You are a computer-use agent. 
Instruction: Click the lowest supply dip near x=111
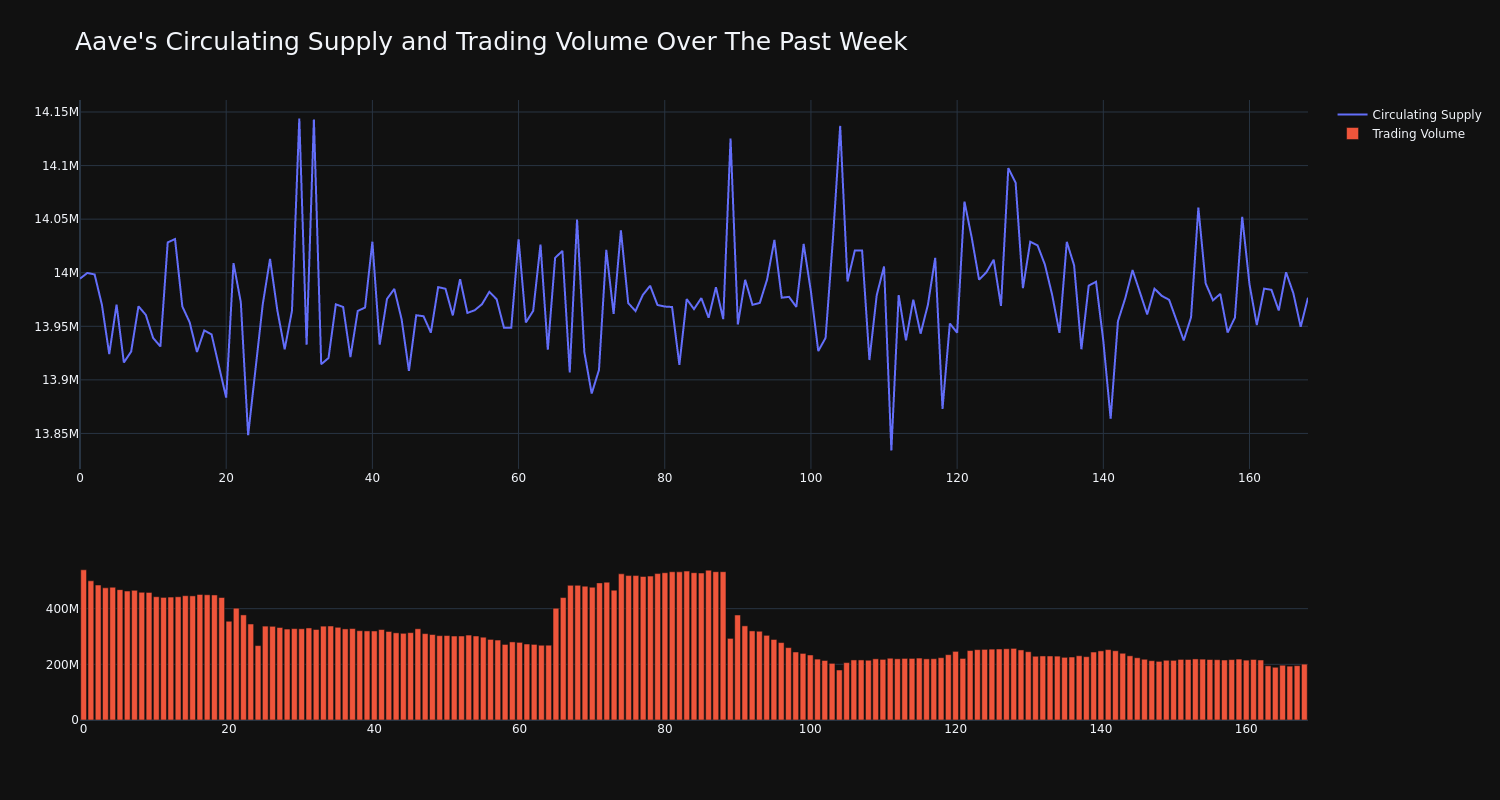(891, 449)
